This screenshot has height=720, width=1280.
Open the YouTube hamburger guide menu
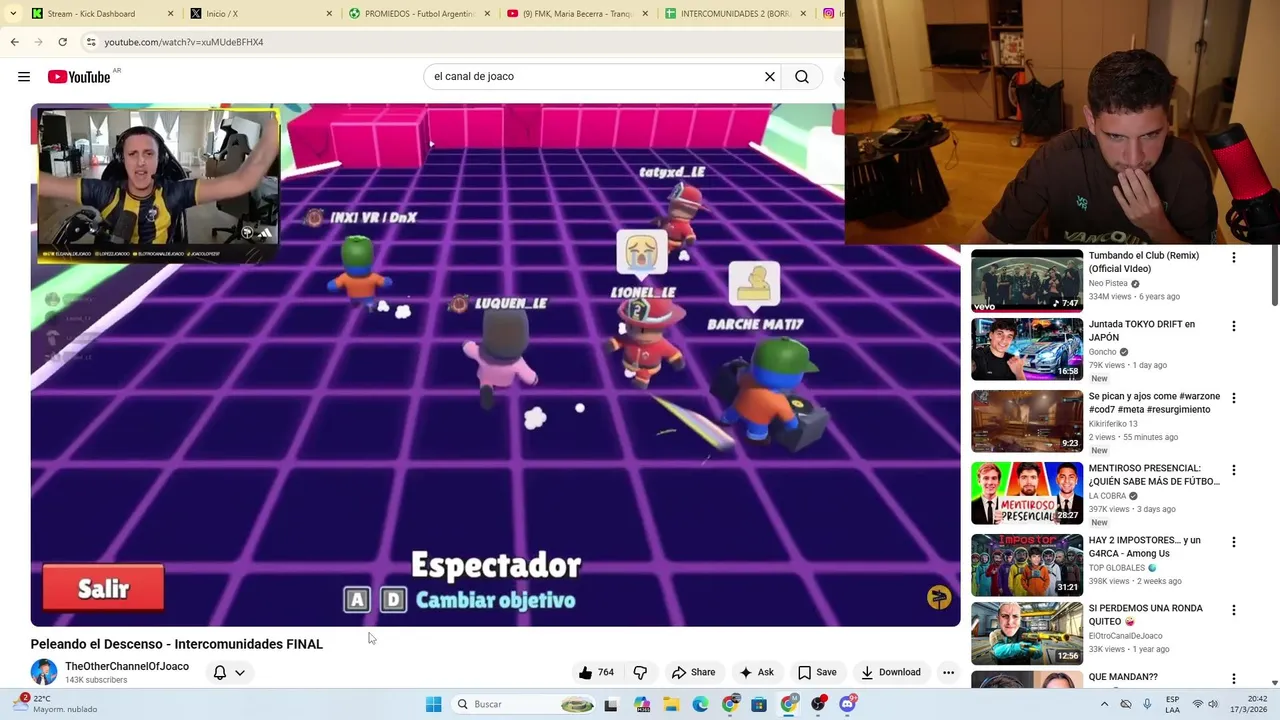pyautogui.click(x=24, y=77)
